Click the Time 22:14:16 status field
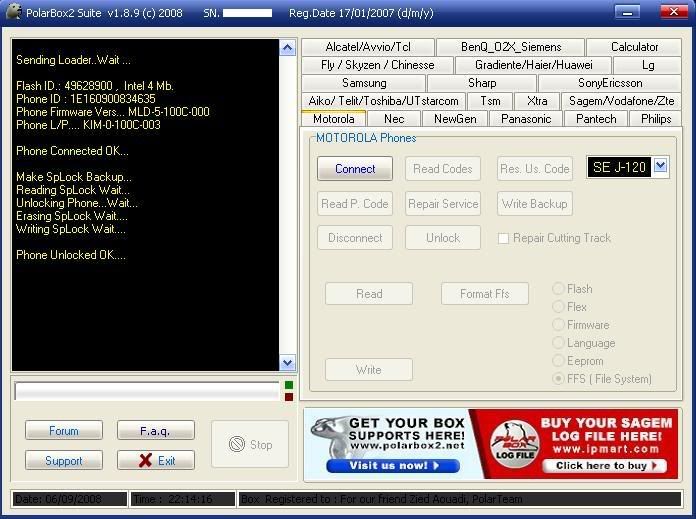This screenshot has height=519, width=696. tap(183, 499)
